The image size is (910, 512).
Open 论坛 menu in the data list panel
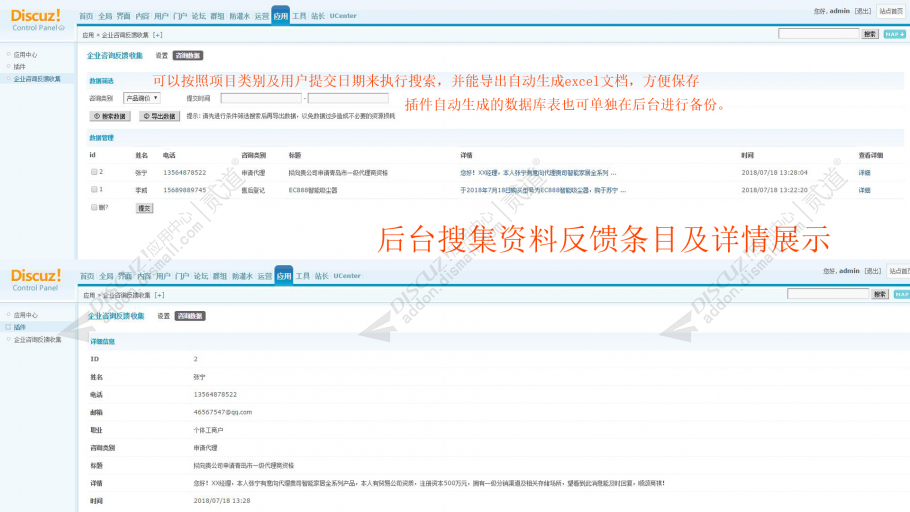point(198,16)
